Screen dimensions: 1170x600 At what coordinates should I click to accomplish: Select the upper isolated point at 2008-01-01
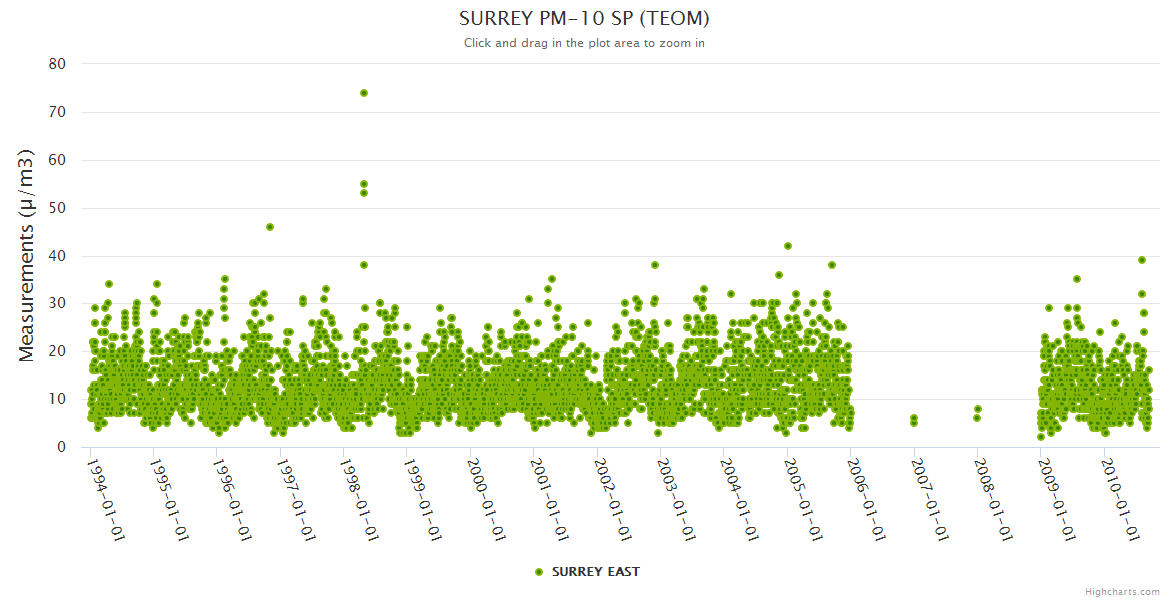[x=978, y=409]
